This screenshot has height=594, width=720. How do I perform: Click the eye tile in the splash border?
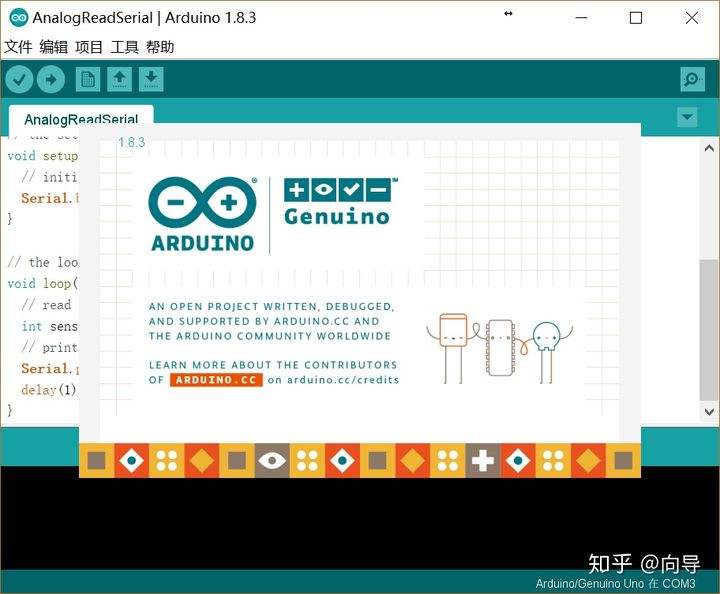coord(272,460)
